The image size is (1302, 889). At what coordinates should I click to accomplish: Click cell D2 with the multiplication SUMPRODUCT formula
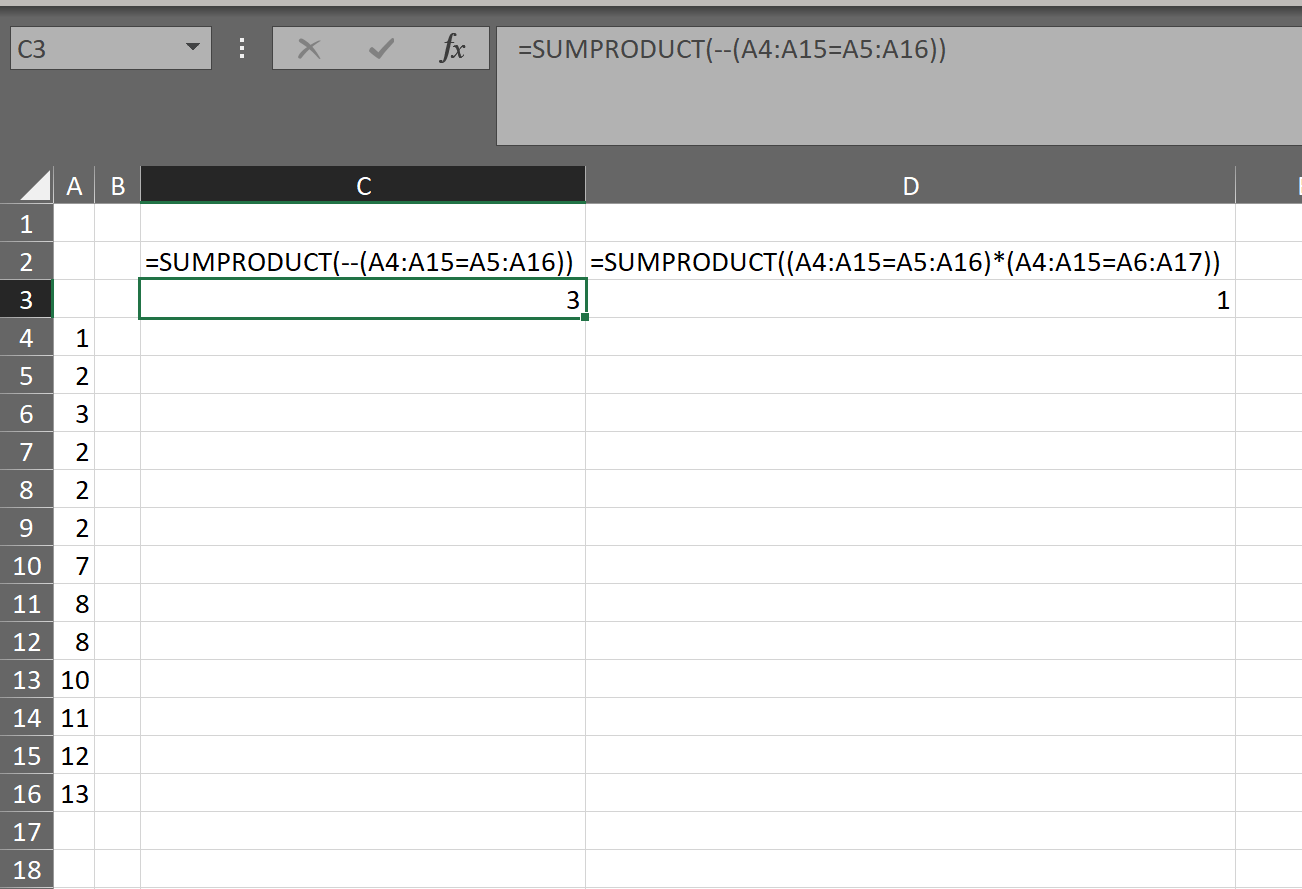(910, 261)
